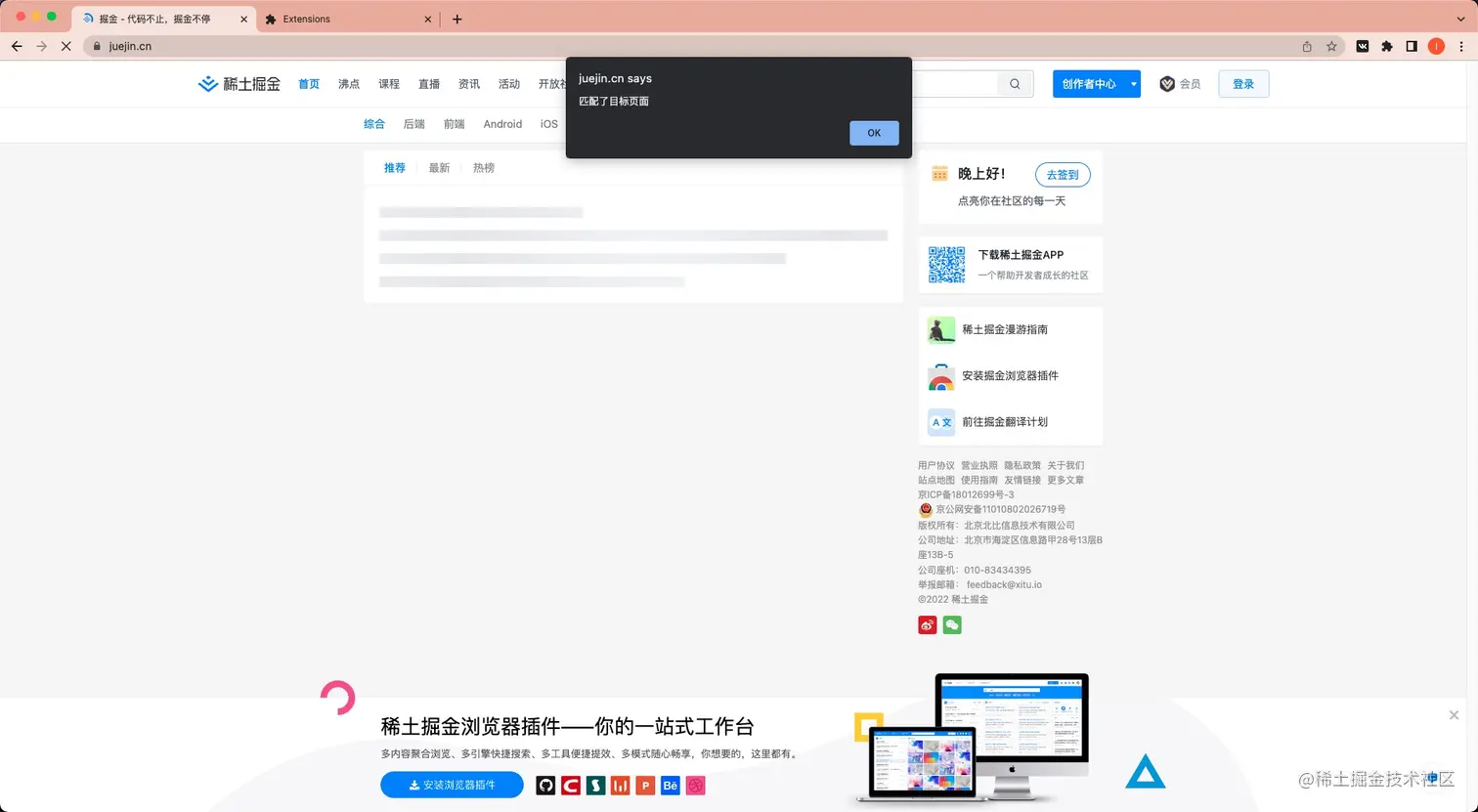The width and height of the screenshot is (1478, 812).
Task: Toggle the browser side panel icon
Action: coord(1412,46)
